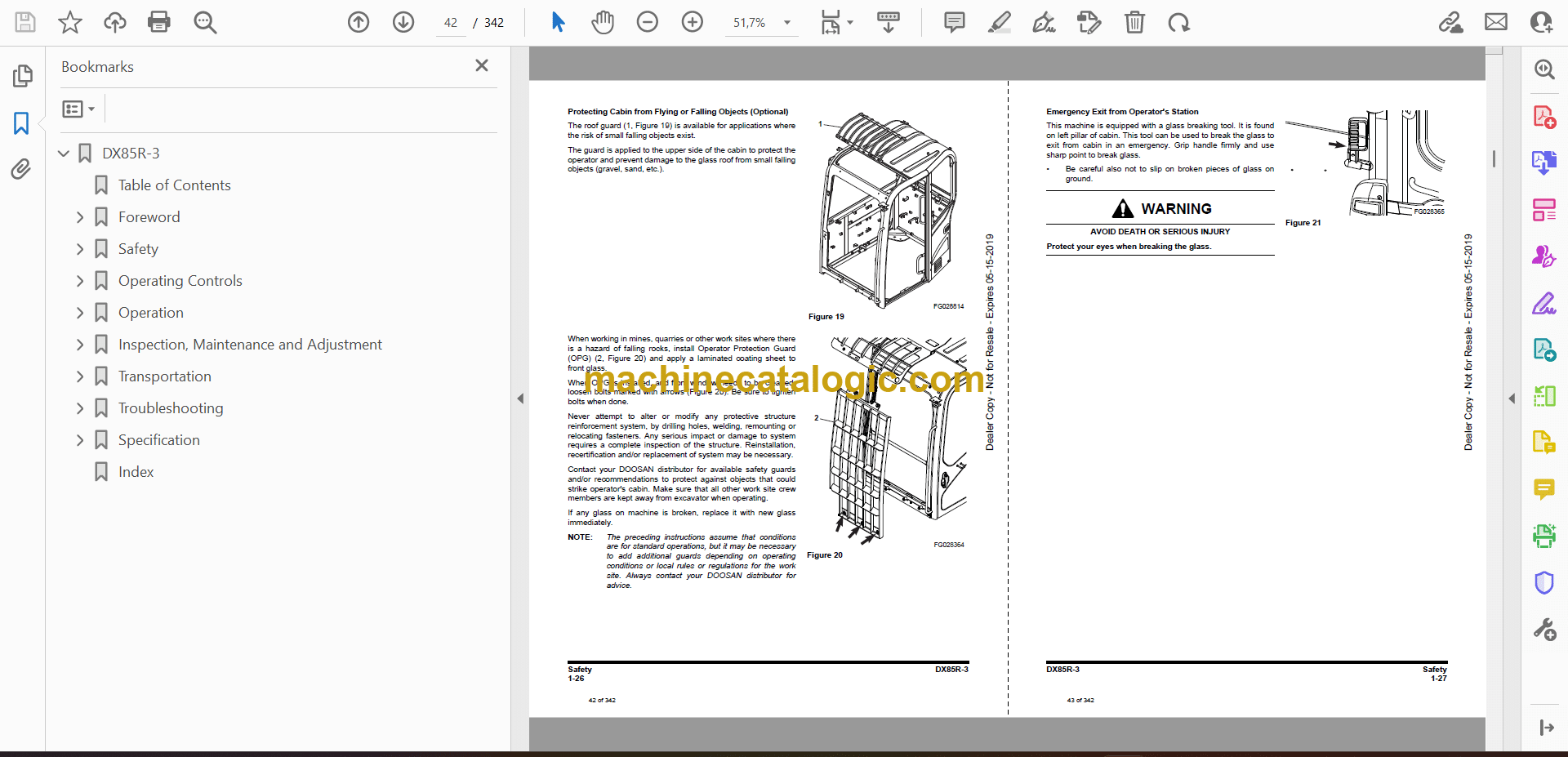Collapse the right tools pane
Image resolution: width=1568 pixels, height=757 pixels.
pos(1512,399)
